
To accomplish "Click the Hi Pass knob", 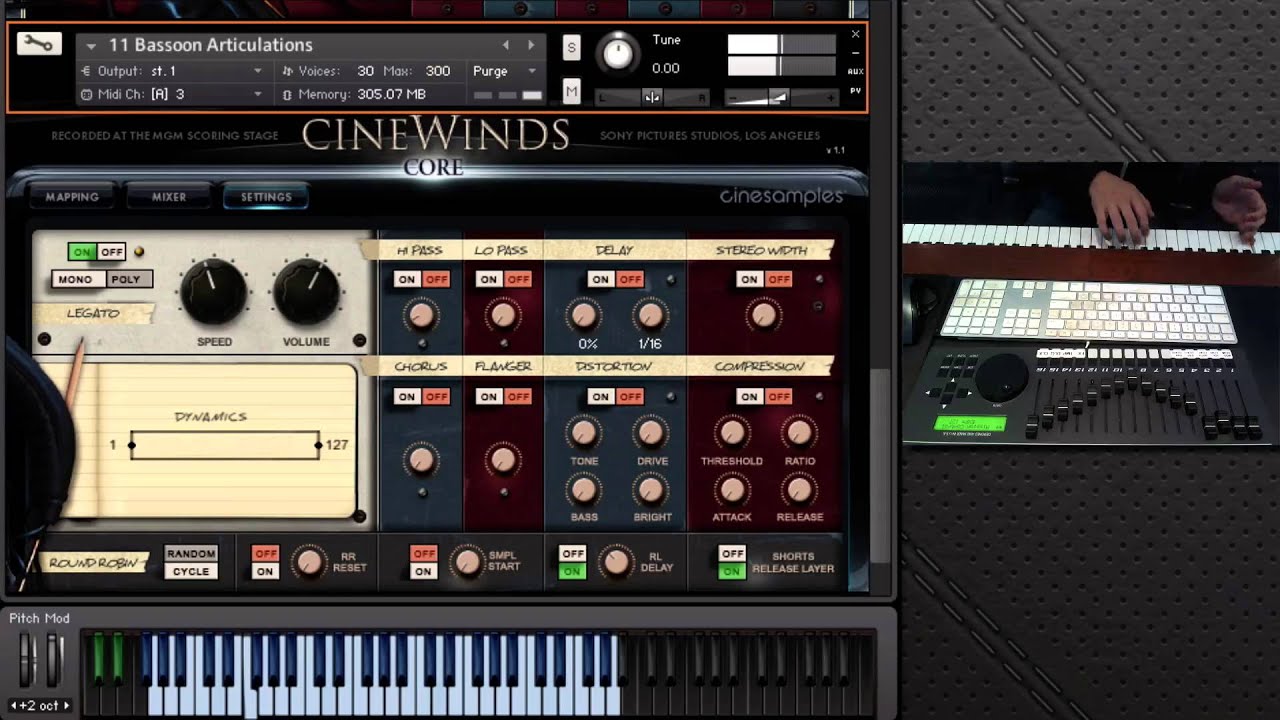I will point(421,316).
